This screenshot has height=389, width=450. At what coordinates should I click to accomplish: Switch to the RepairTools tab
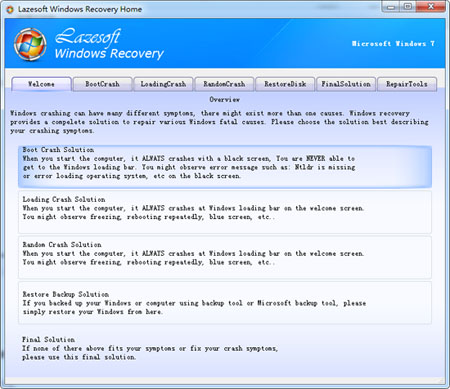407,84
